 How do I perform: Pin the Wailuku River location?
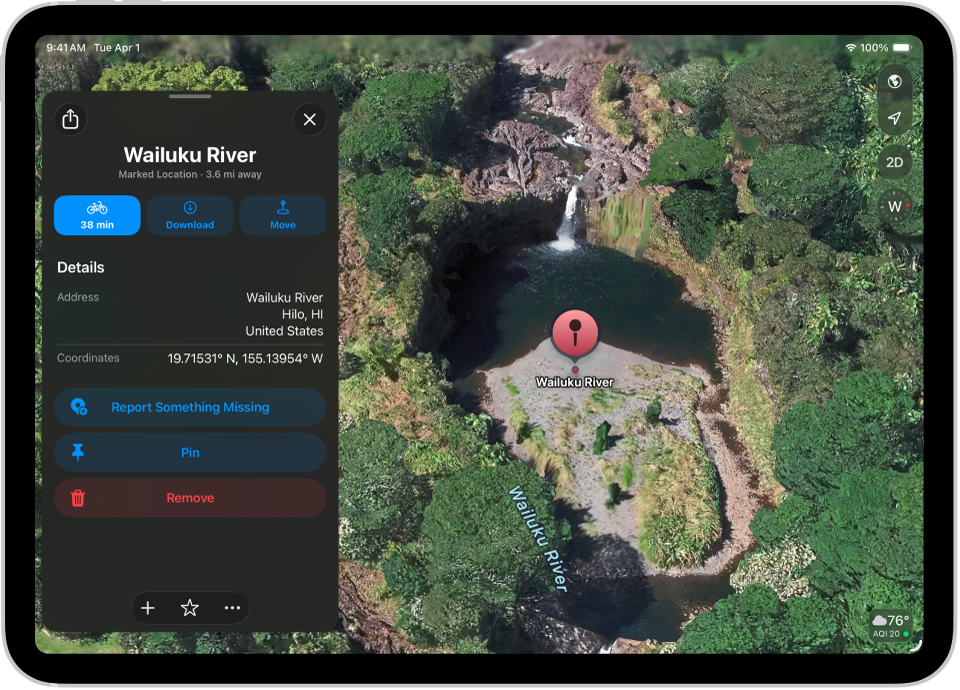[x=189, y=452]
